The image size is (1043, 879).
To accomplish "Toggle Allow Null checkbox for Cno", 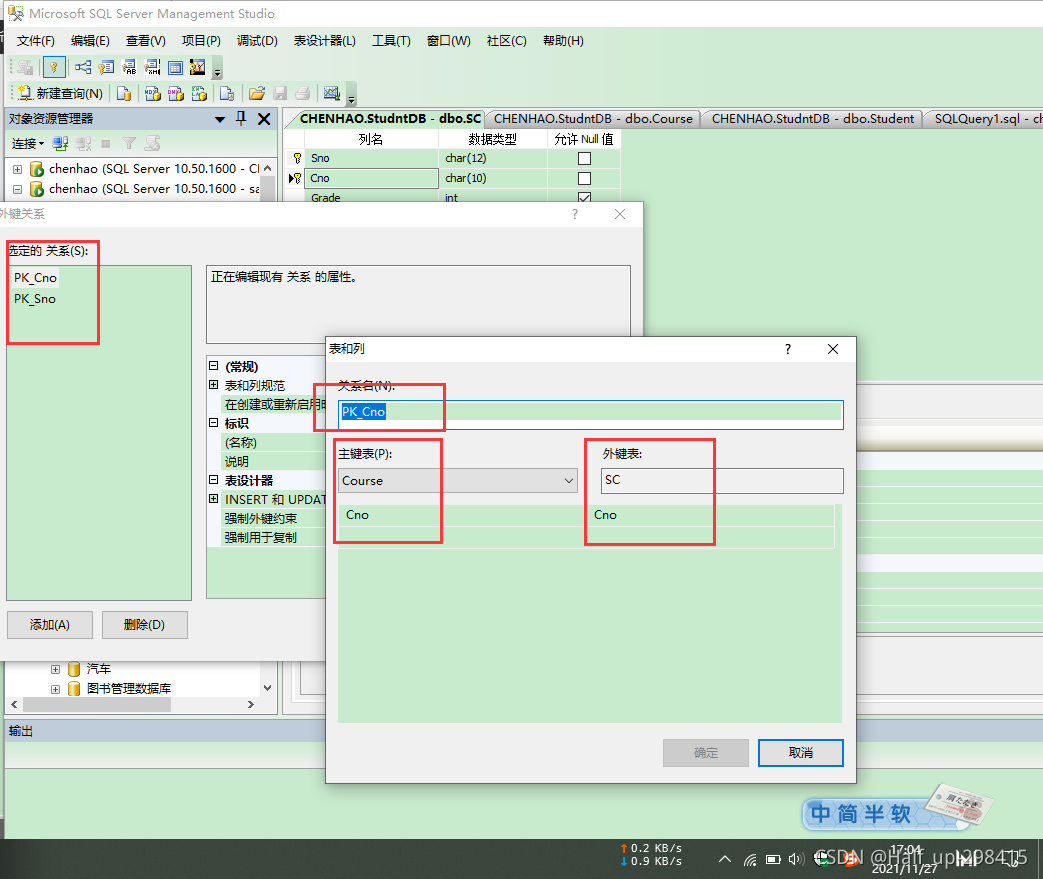I will point(584,178).
